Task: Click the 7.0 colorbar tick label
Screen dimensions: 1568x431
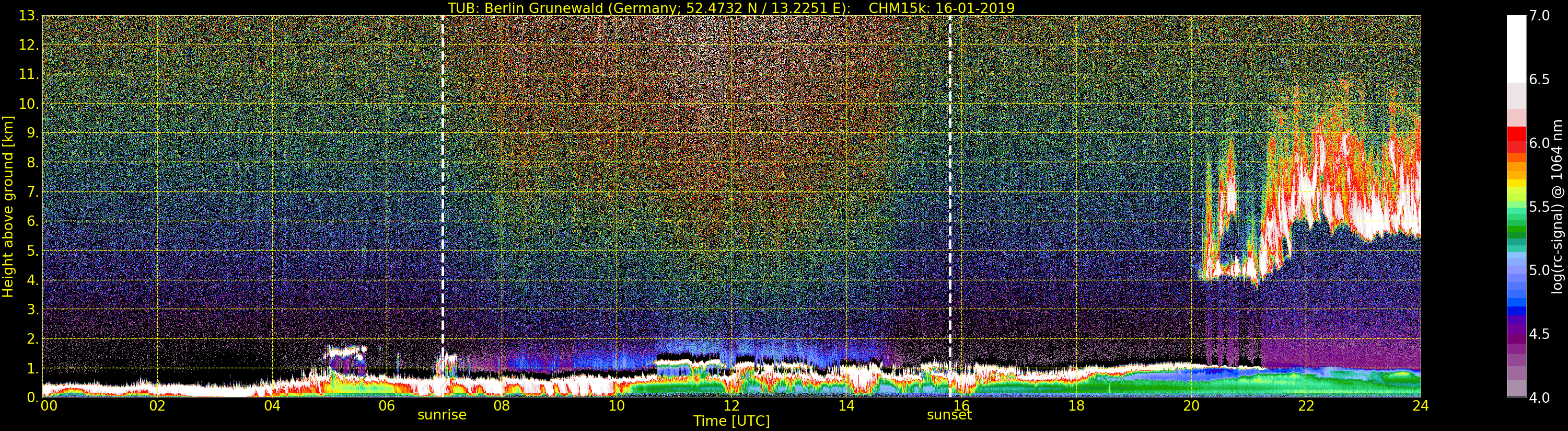Action: point(1539,16)
